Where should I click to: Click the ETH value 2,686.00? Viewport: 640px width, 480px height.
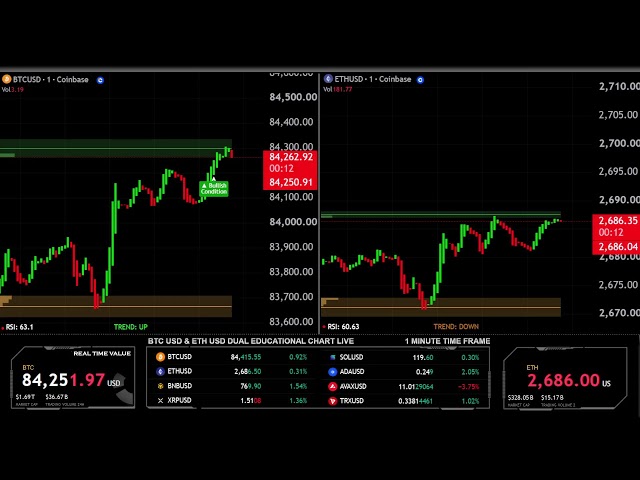[564, 380]
